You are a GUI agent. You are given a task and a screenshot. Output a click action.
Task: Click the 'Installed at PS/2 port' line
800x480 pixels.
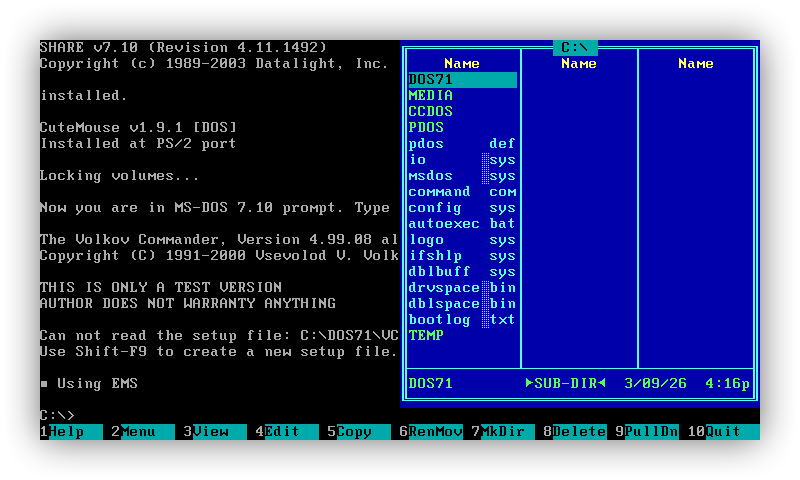tap(138, 143)
